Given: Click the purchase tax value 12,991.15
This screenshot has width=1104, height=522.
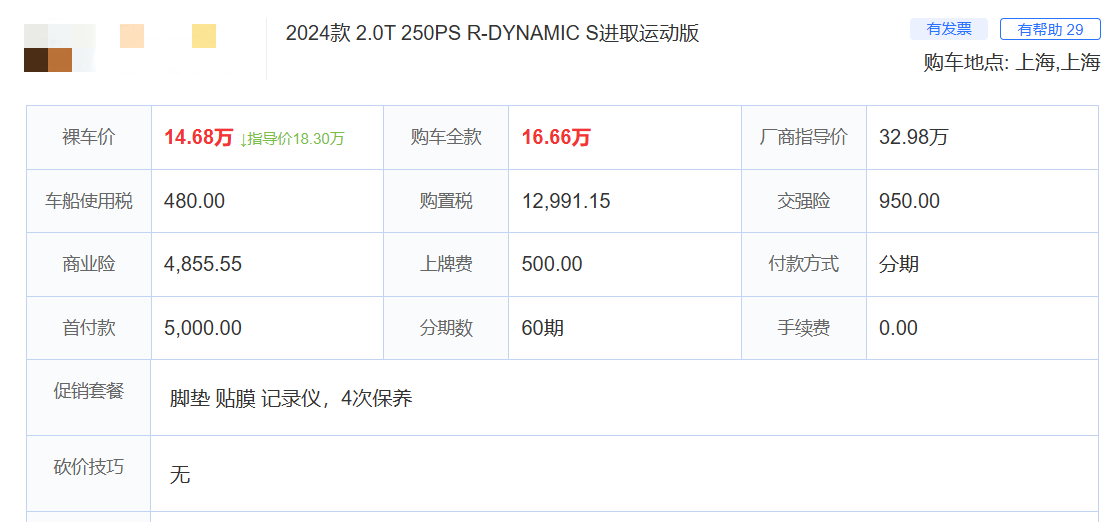Looking at the screenshot, I should pos(566,201).
